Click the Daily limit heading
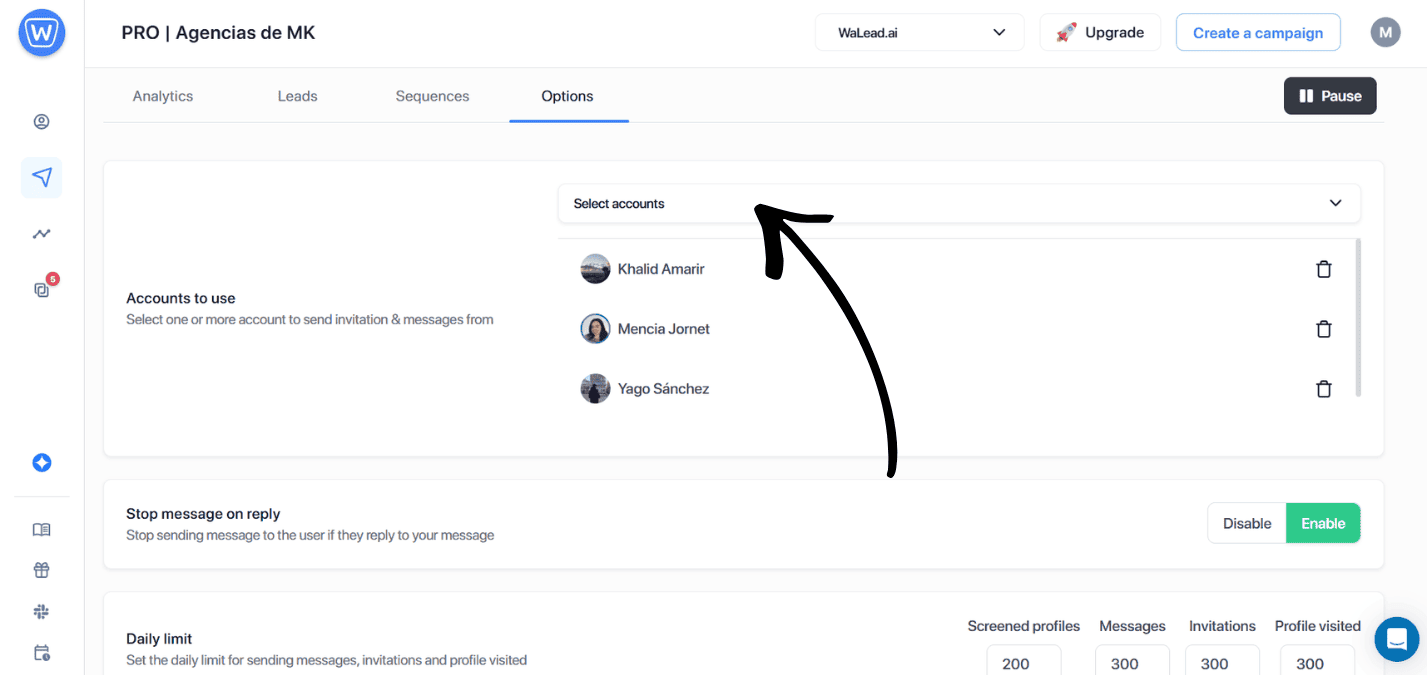 159,639
